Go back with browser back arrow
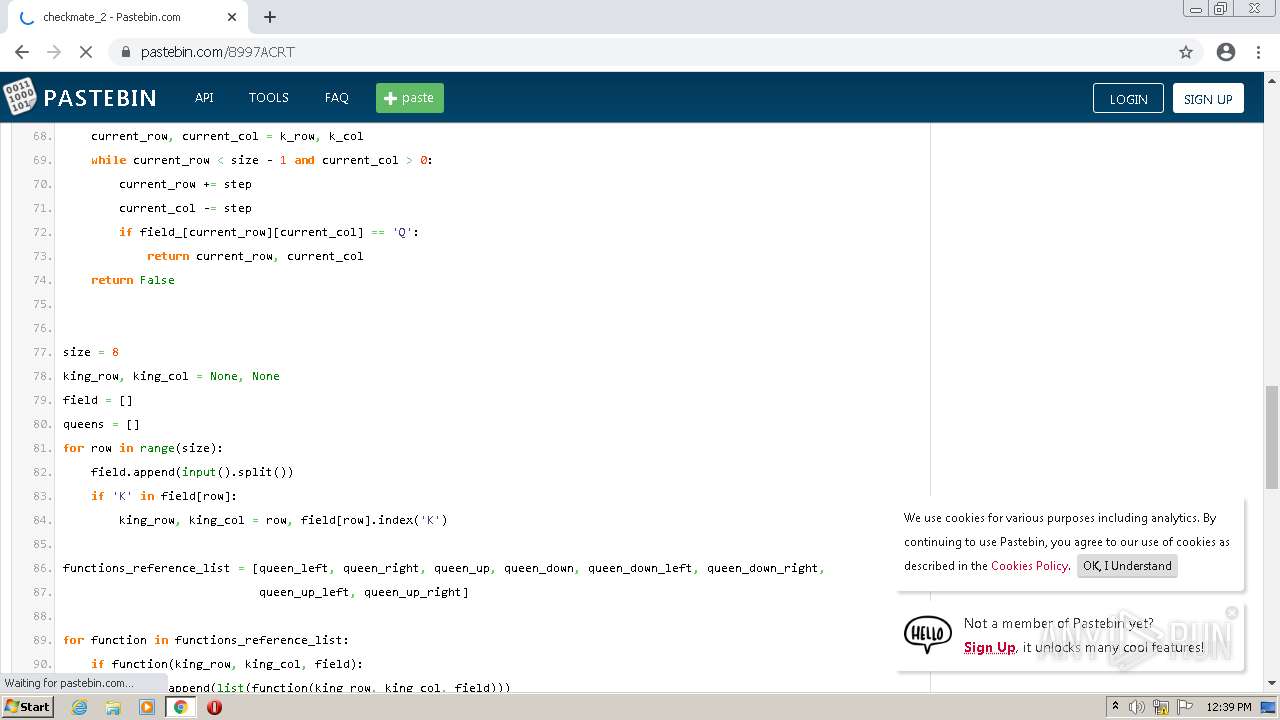This screenshot has height=720, width=1280. pos(22,52)
